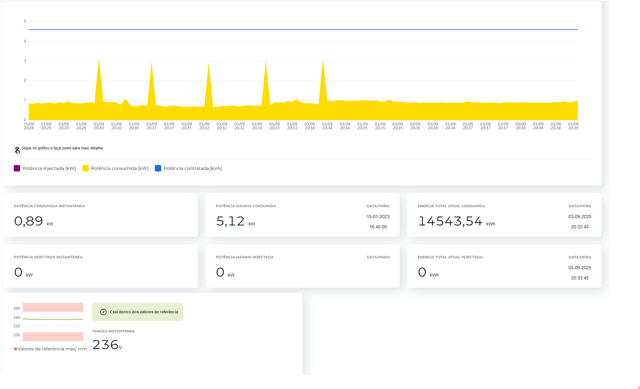Click the 03-09-2025 date in the consumed energy card
This screenshot has height=389, width=640.
(580, 216)
